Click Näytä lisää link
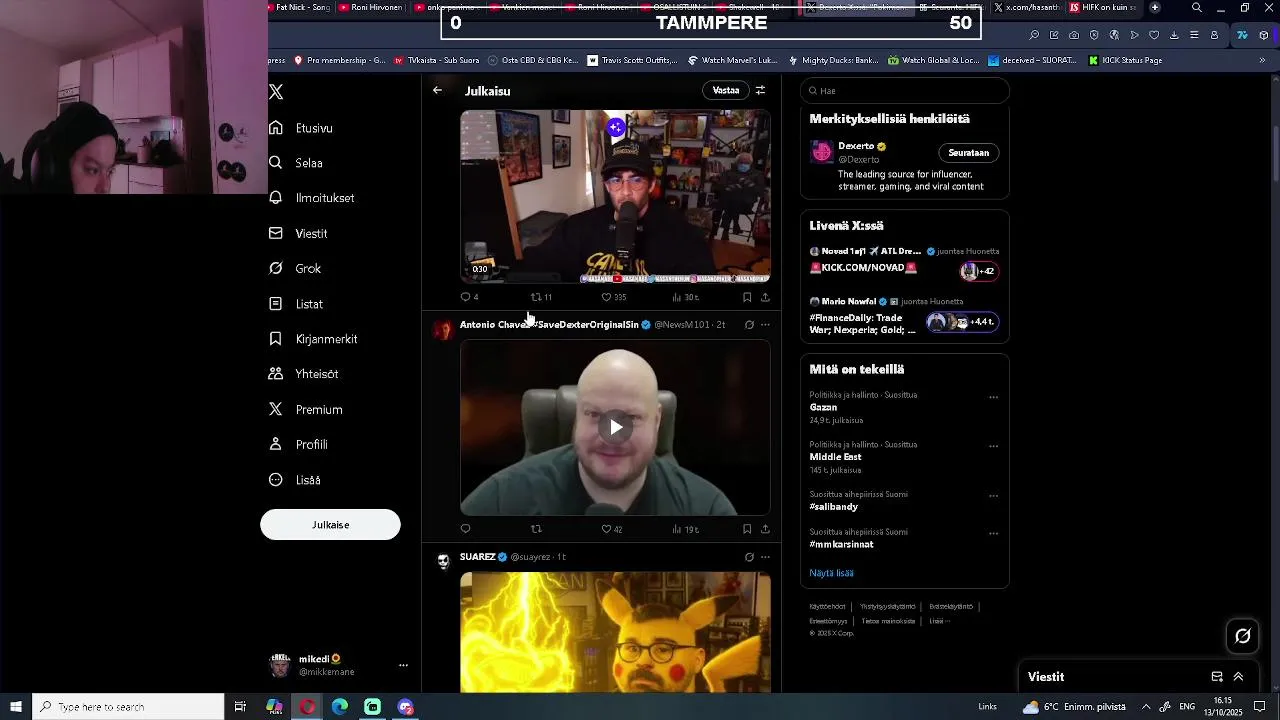The width and height of the screenshot is (1280, 720). [x=831, y=573]
